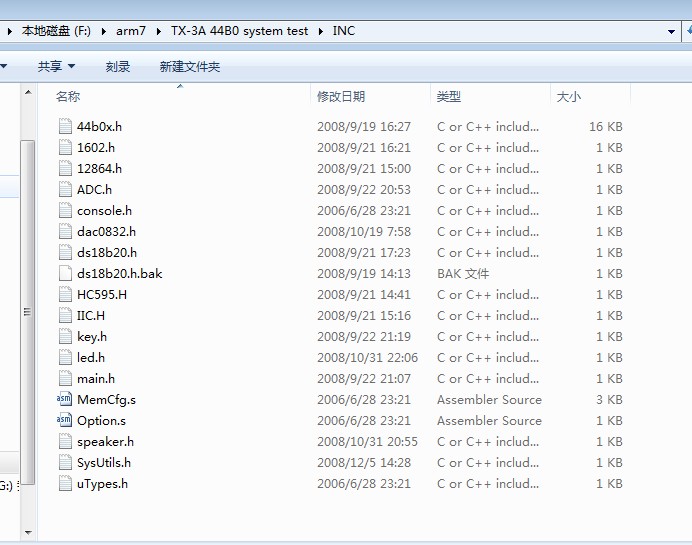Select the 12864.h file icon
The height and width of the screenshot is (545, 692).
point(65,169)
